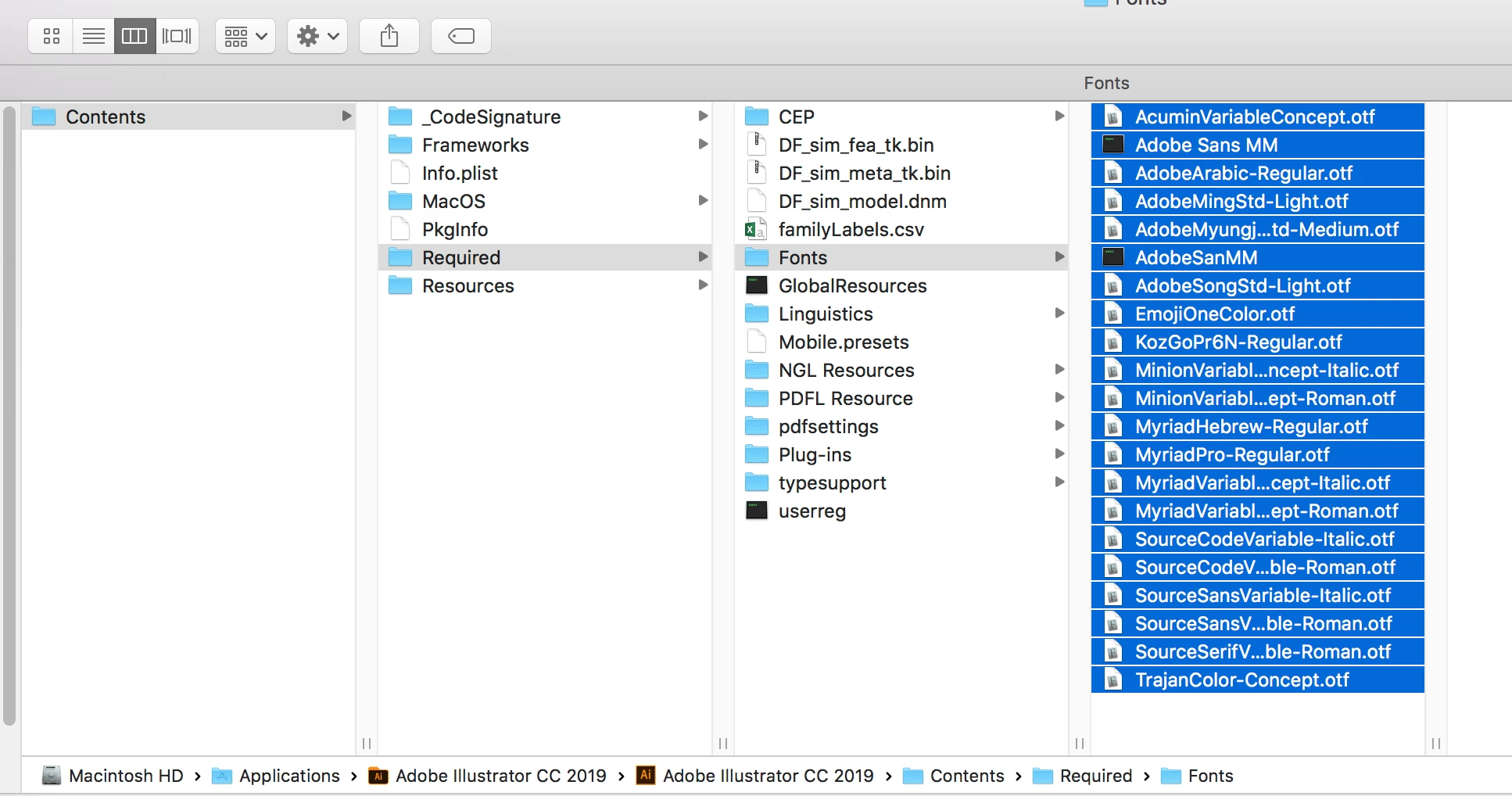Select KozGoPr6N-Regular.otf font file
Image resolution: width=1512 pixels, height=796 pixels.
pos(1258,342)
